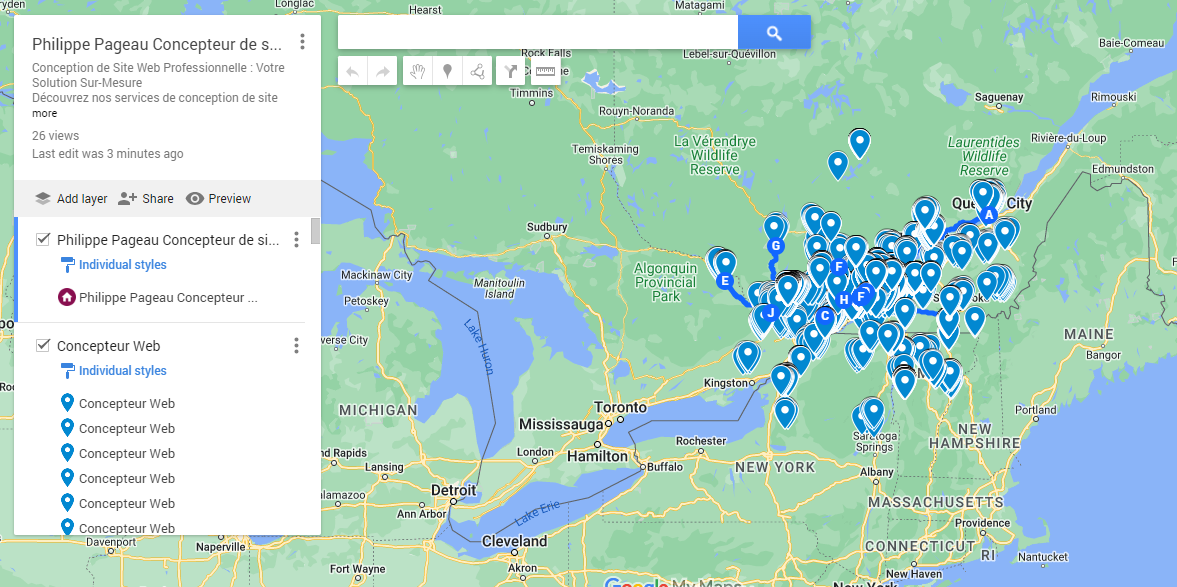
Task: Open Individual styles for Concepteur Web layer
Action: [122, 370]
